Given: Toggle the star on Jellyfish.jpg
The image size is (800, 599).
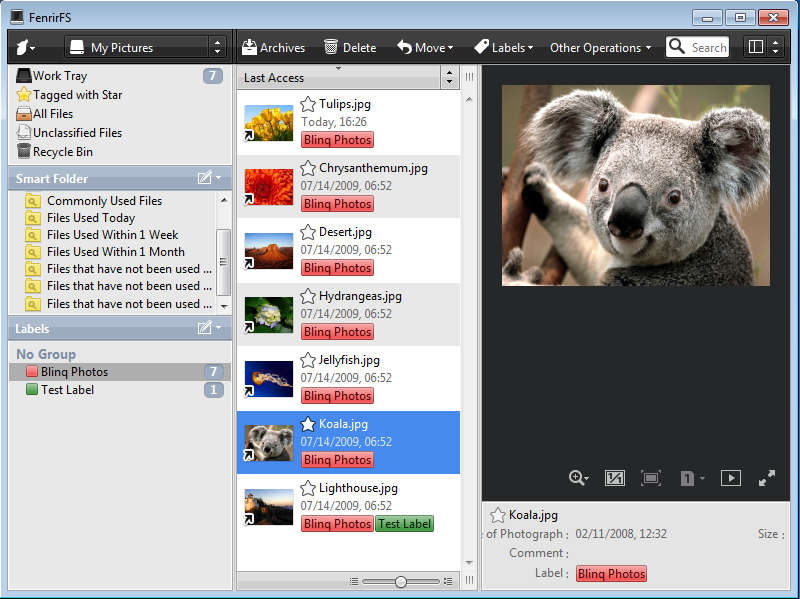Looking at the screenshot, I should [308, 360].
